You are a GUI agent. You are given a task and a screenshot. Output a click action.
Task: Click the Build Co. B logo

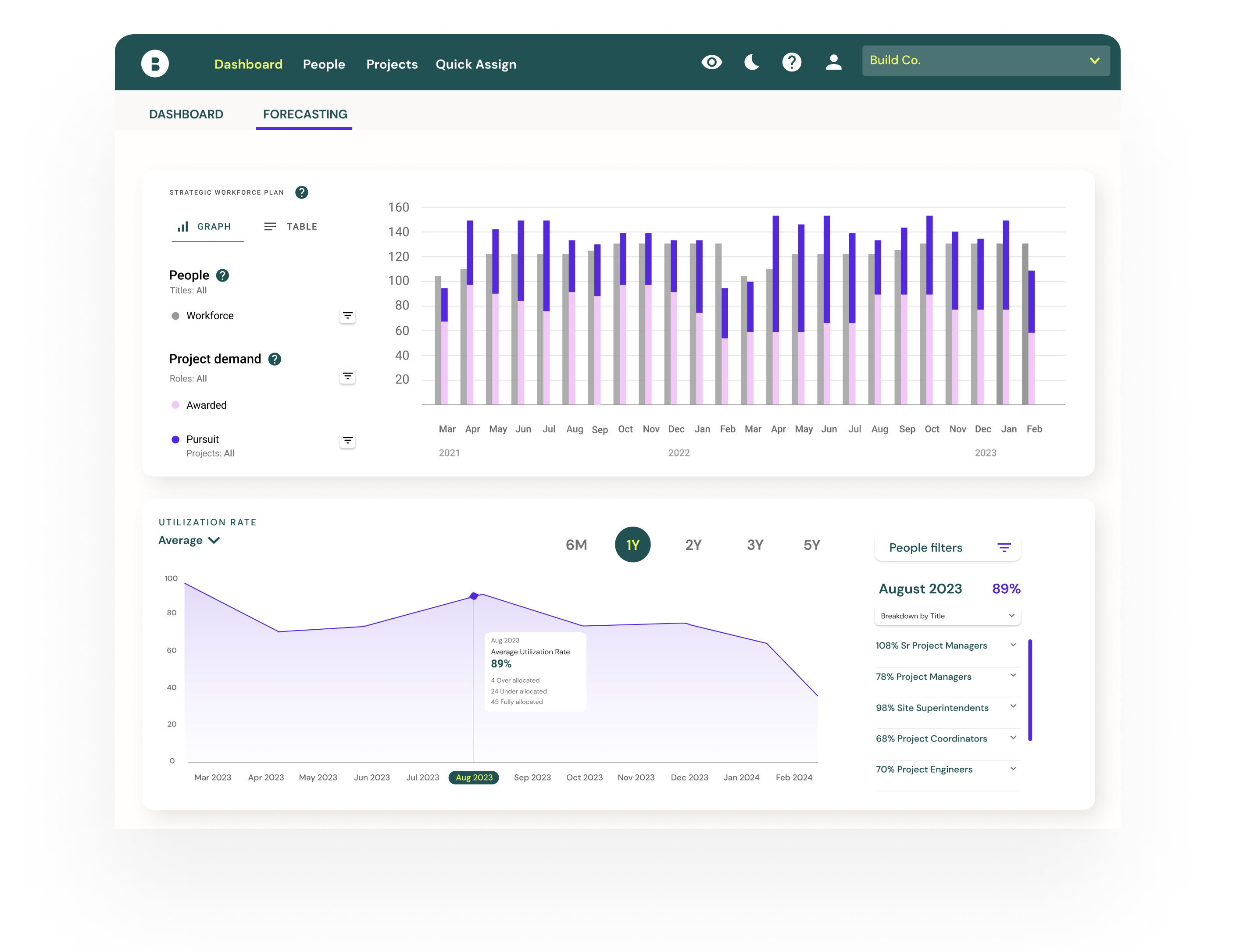point(154,63)
